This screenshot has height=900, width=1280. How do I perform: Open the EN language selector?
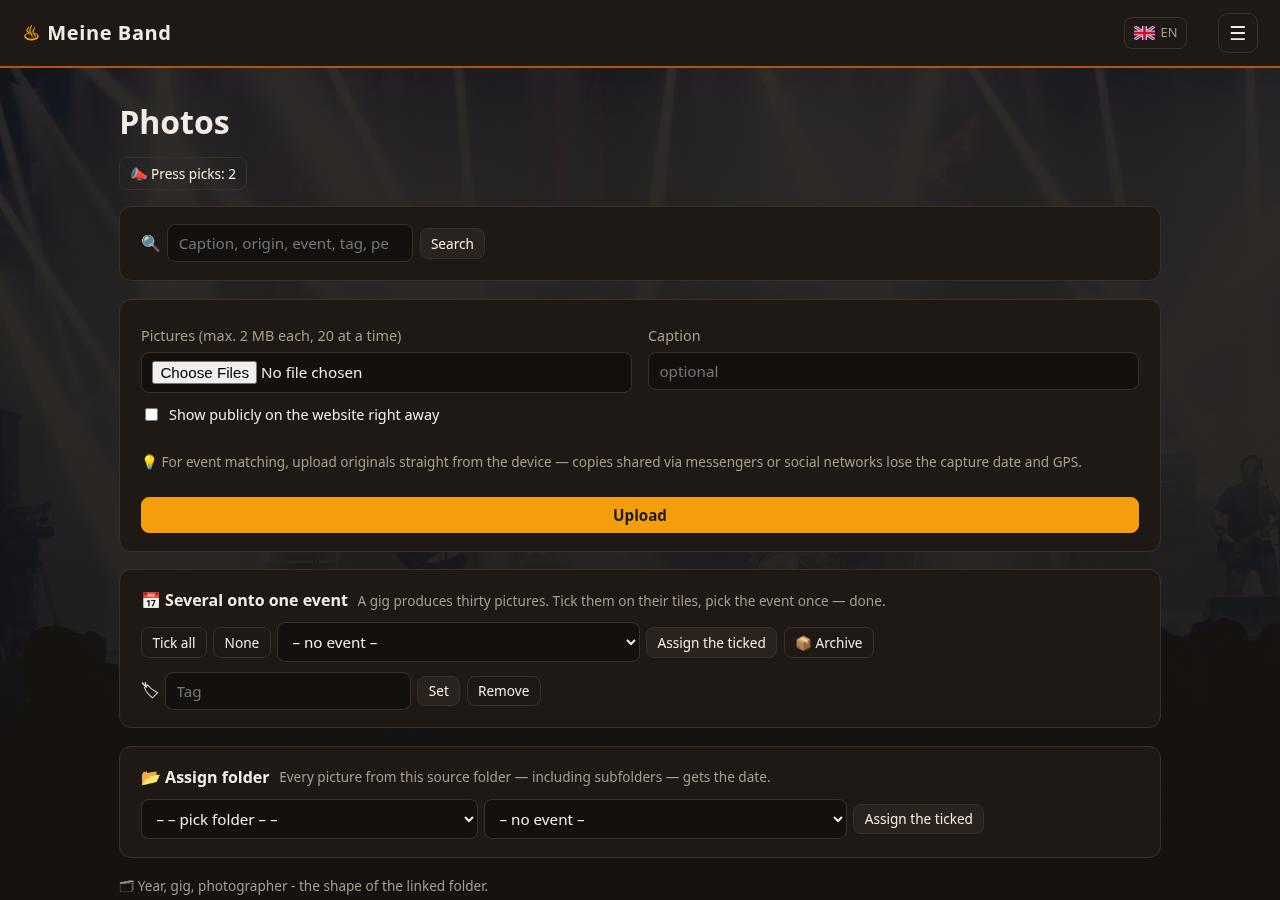coord(1155,33)
